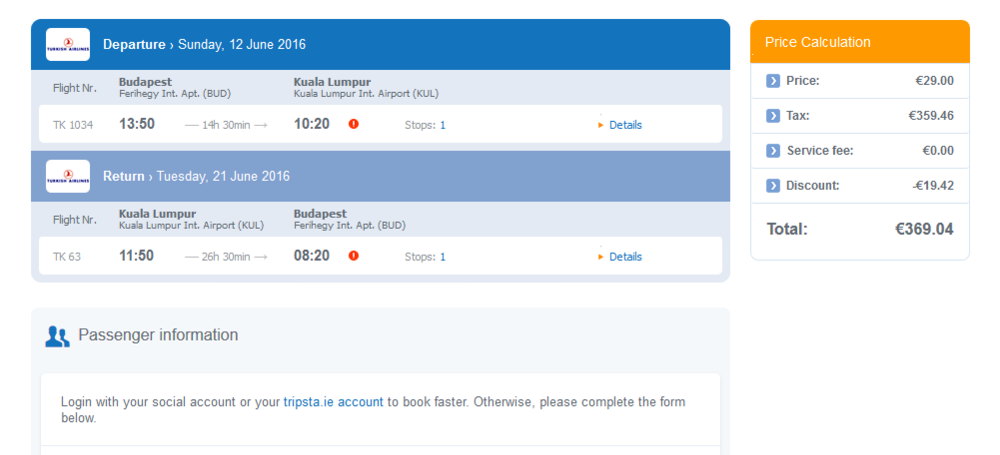Click the orange Price Calculation header
This screenshot has width=1000, height=455.
point(859,42)
